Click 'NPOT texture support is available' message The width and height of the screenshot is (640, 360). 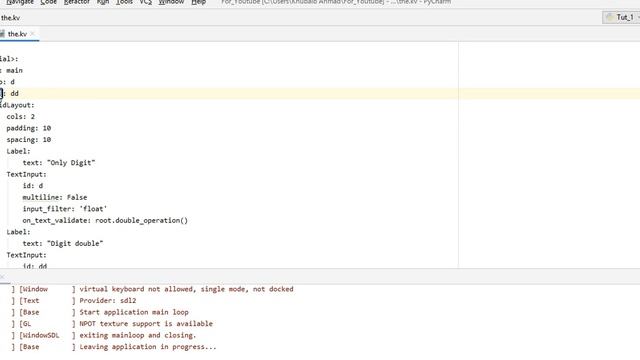[x=146, y=324]
